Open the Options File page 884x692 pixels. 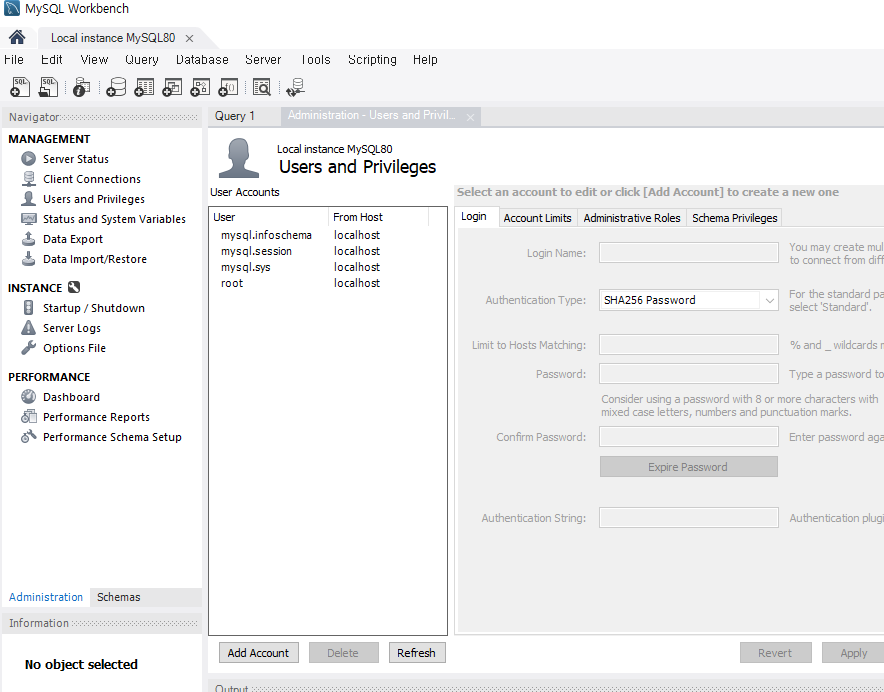coord(74,348)
